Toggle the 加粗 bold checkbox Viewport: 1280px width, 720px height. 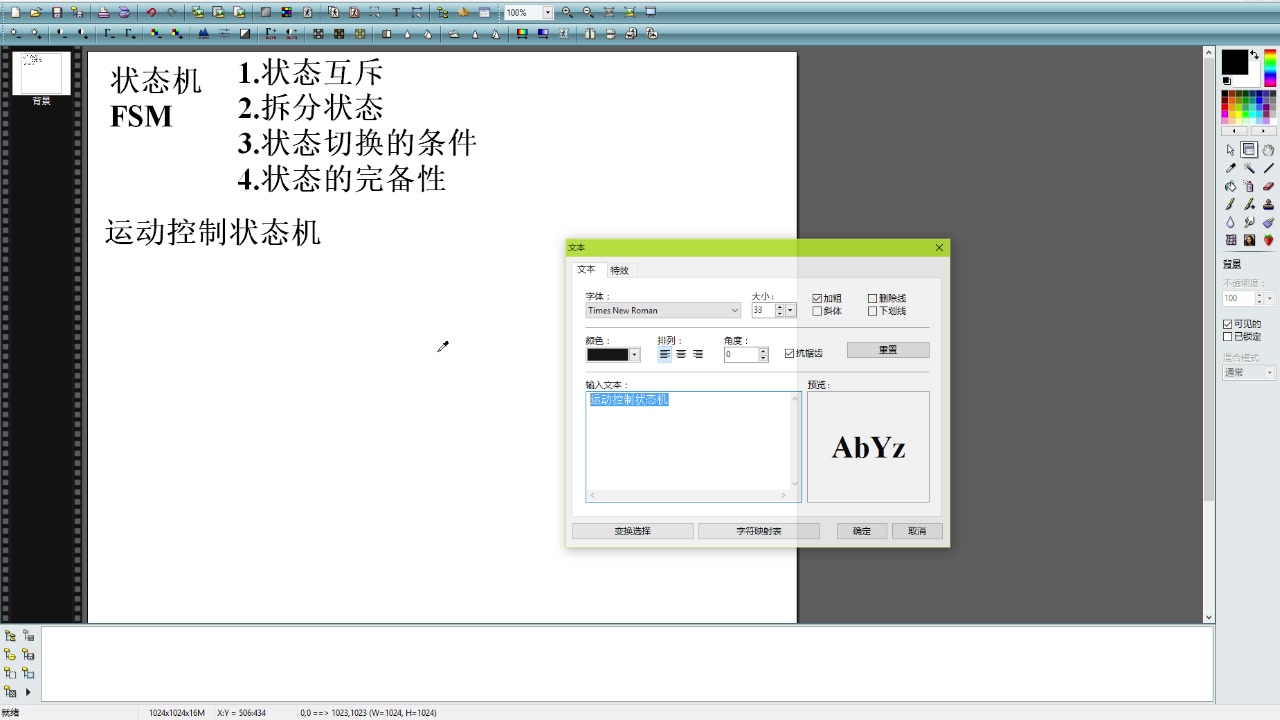coord(817,298)
